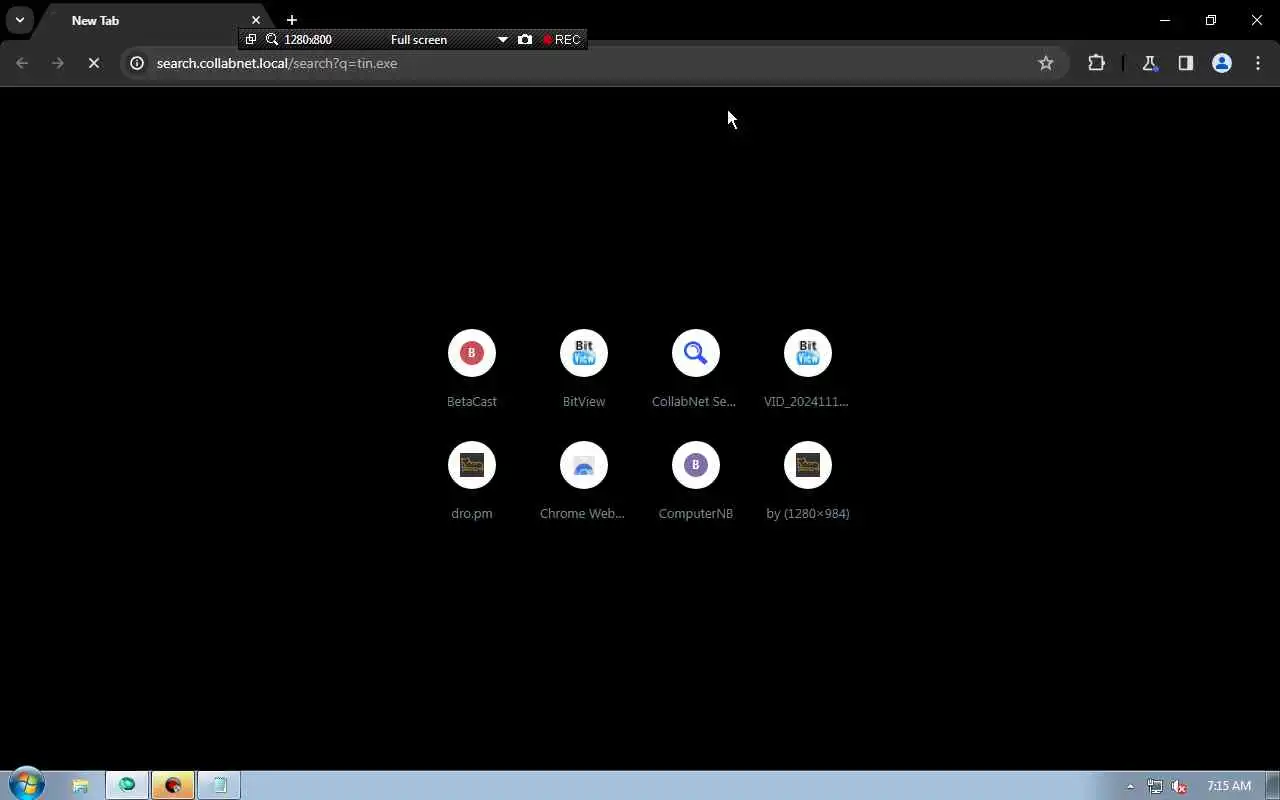Open Chrome Labs flask icon

[x=1149, y=63]
